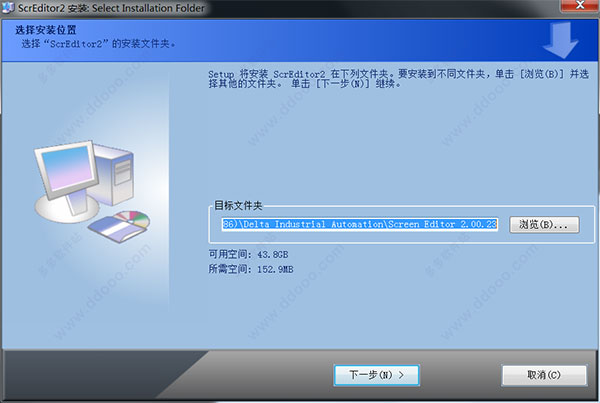Click the Select Installation Folder title bar text
Viewport: 600px width, 403px height.
tap(148, 8)
